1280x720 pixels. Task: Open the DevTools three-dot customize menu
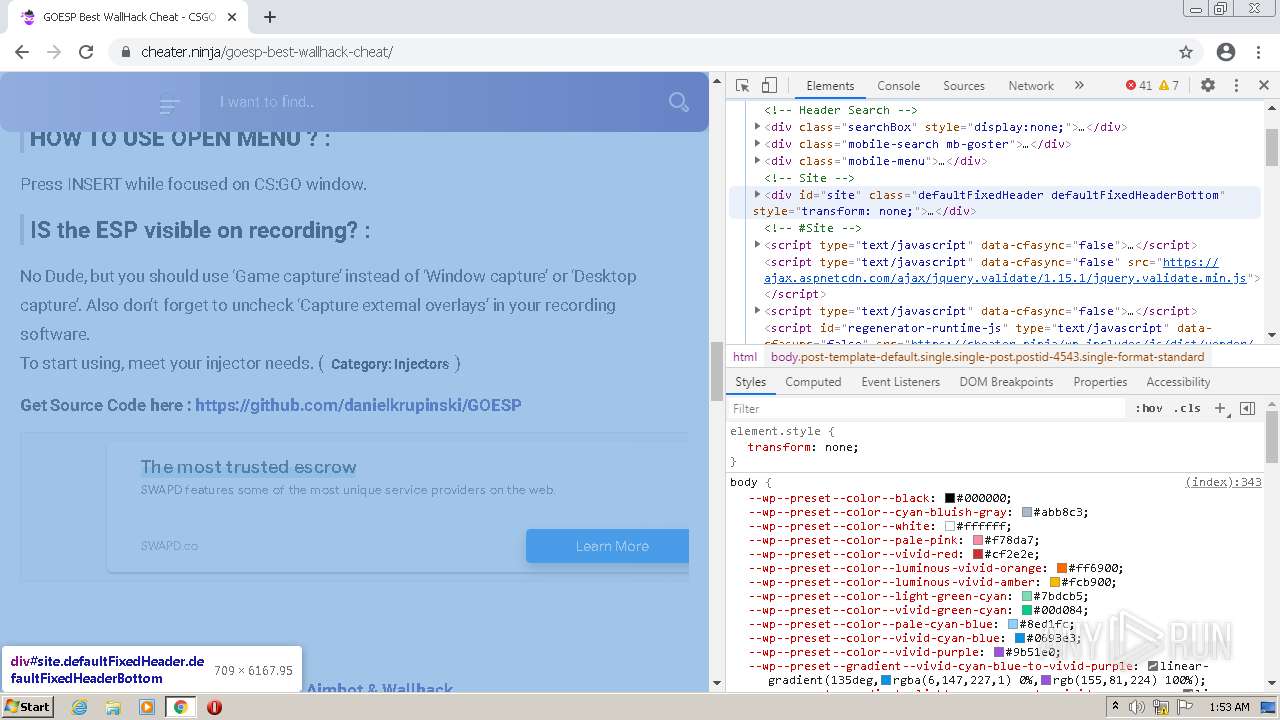coord(1236,86)
